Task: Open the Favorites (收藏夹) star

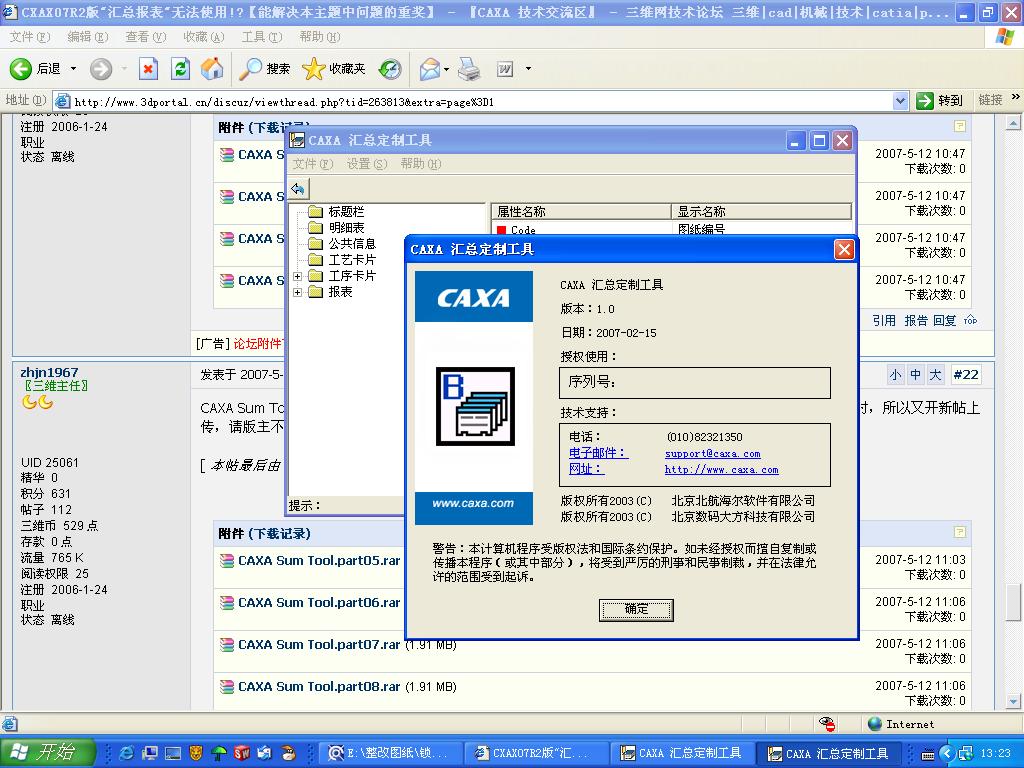Action: pos(334,69)
